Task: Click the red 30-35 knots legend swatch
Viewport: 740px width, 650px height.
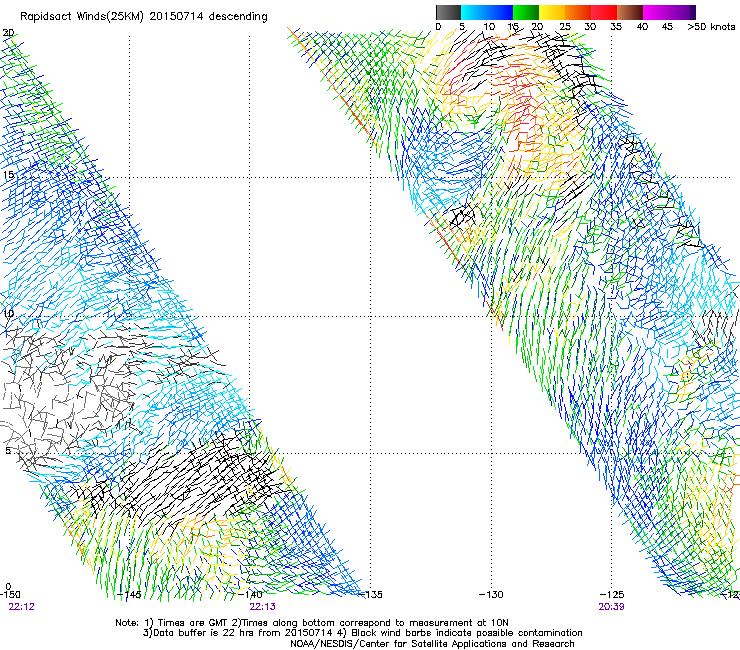Action: click(x=604, y=12)
